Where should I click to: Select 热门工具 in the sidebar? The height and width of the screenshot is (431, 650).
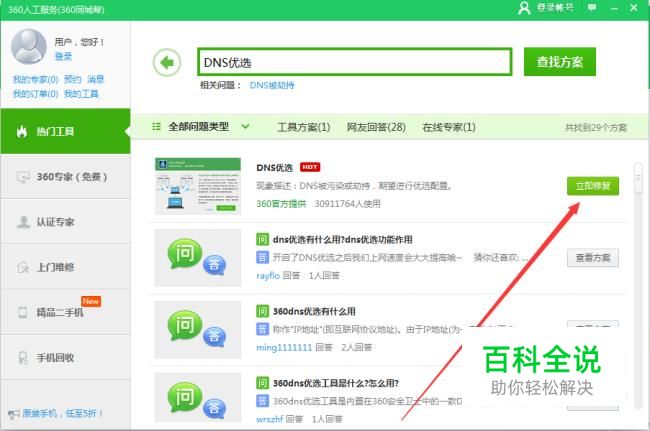click(65, 131)
